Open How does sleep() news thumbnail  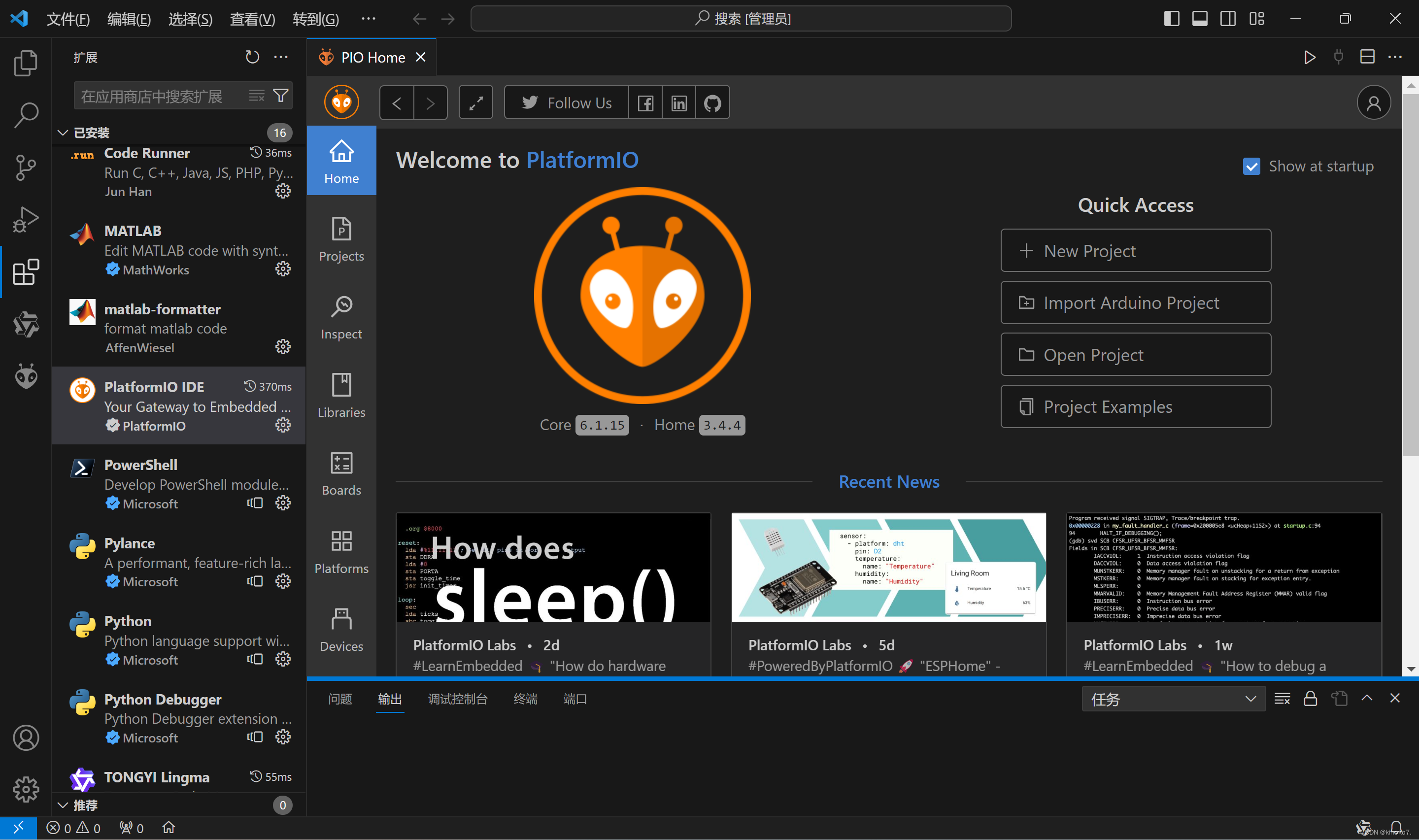coord(553,567)
